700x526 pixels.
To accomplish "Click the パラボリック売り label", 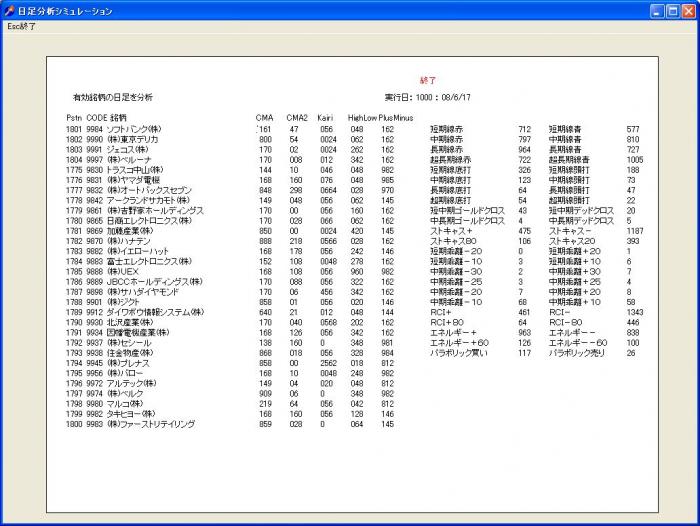I will coord(577,353).
